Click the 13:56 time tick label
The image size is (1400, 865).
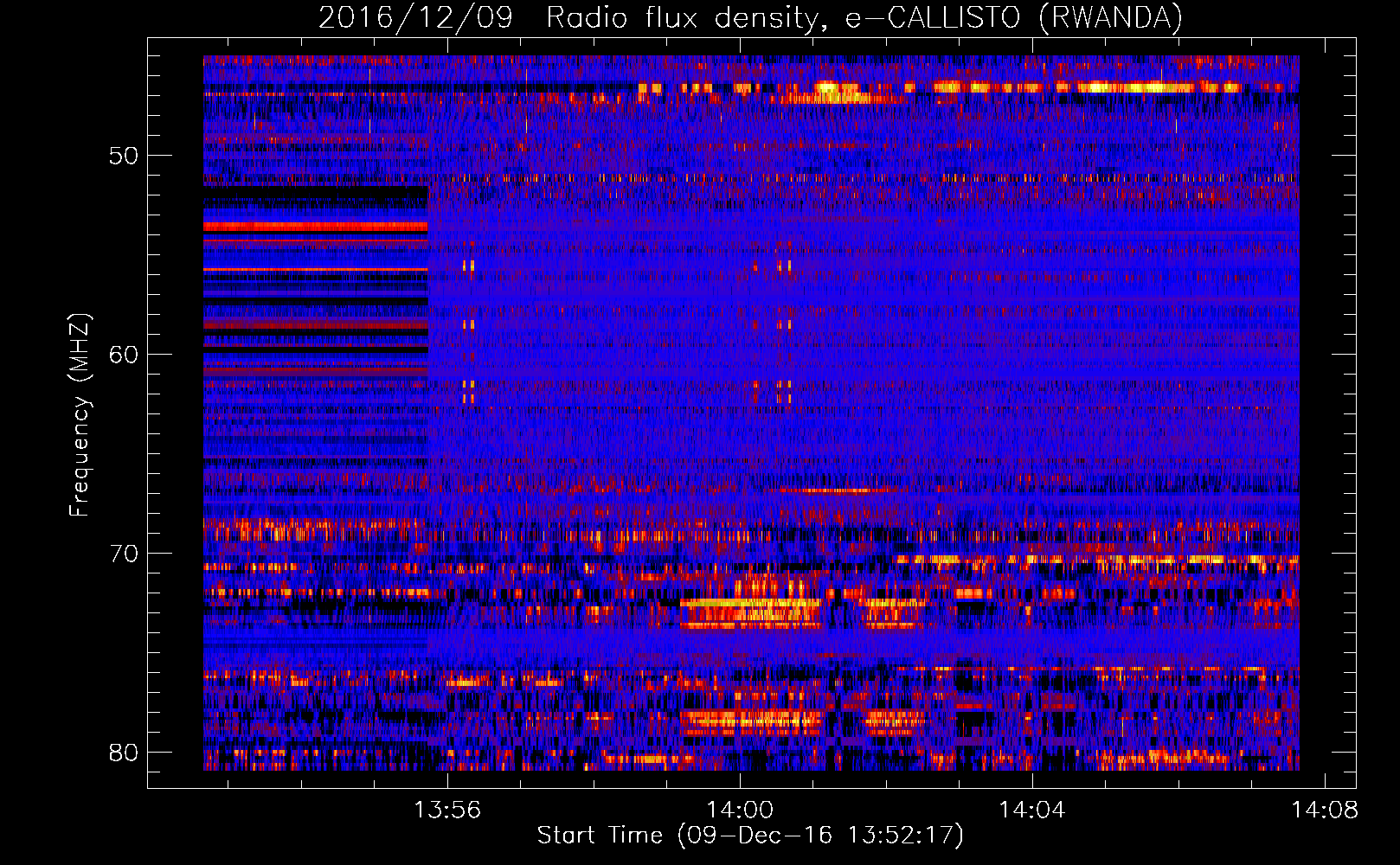click(x=447, y=811)
